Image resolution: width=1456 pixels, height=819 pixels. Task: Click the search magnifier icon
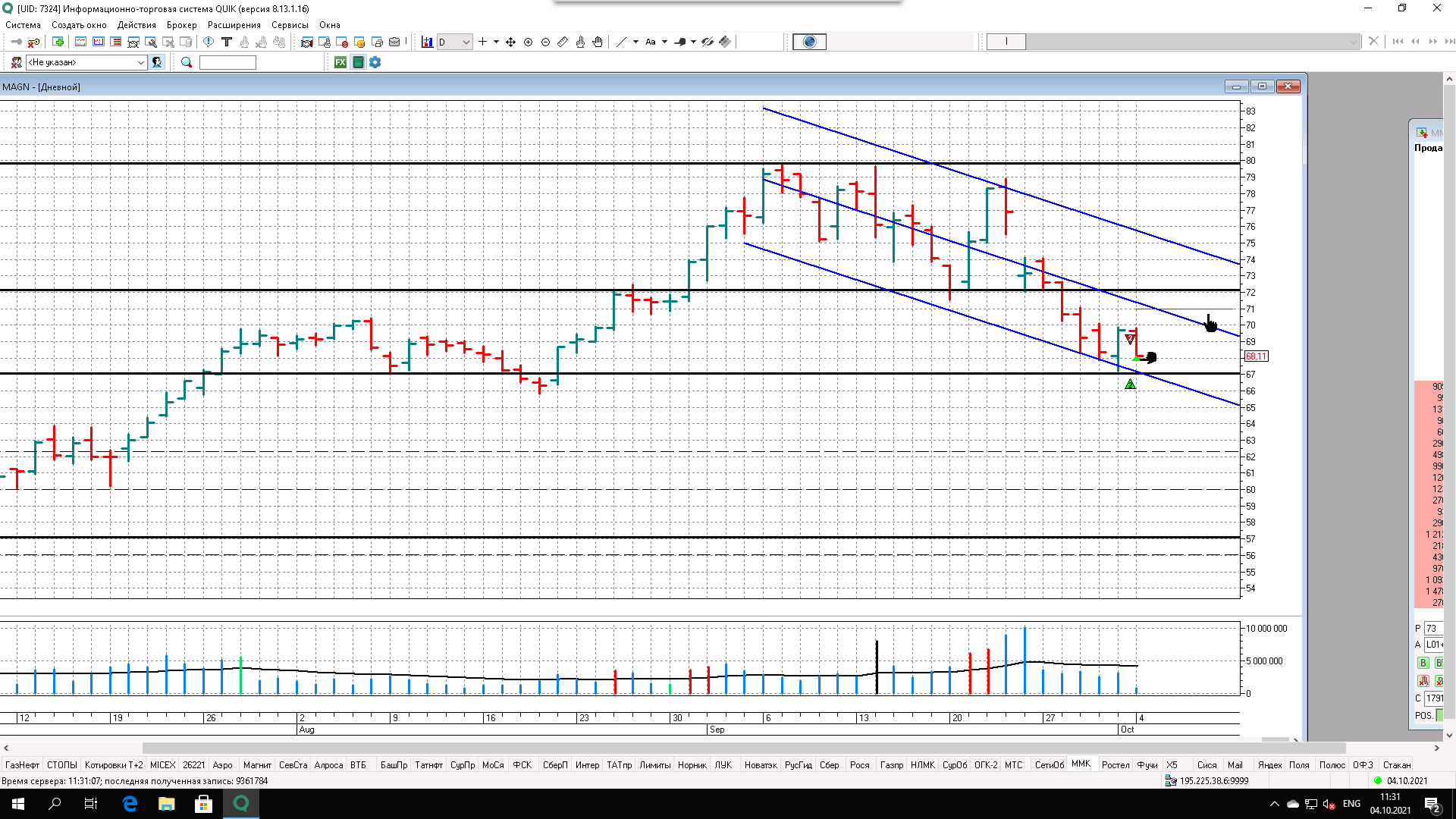(187, 62)
